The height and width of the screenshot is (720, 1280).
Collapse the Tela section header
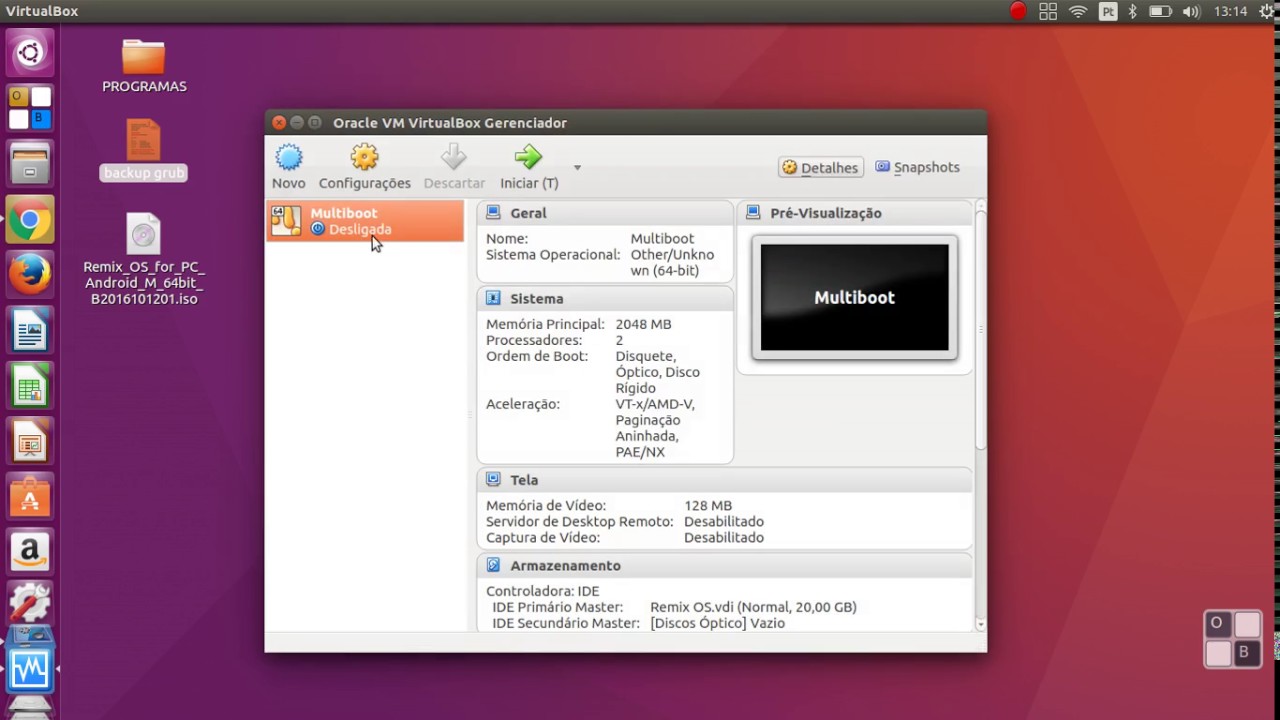[x=724, y=480]
